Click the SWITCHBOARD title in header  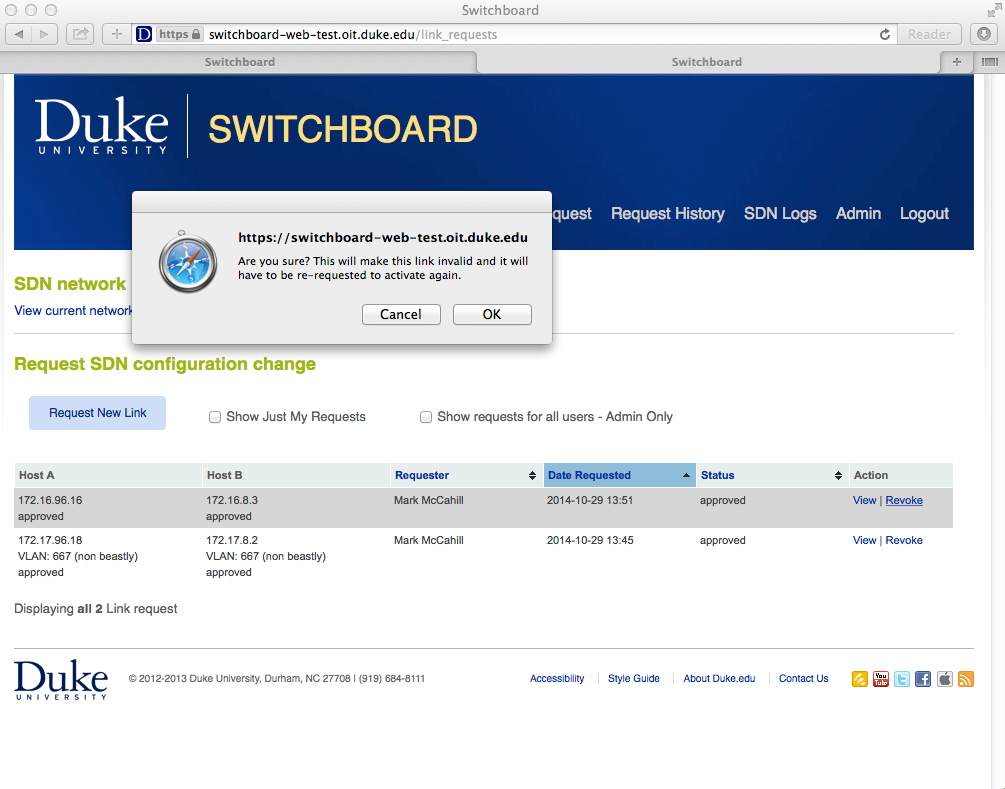[343, 129]
